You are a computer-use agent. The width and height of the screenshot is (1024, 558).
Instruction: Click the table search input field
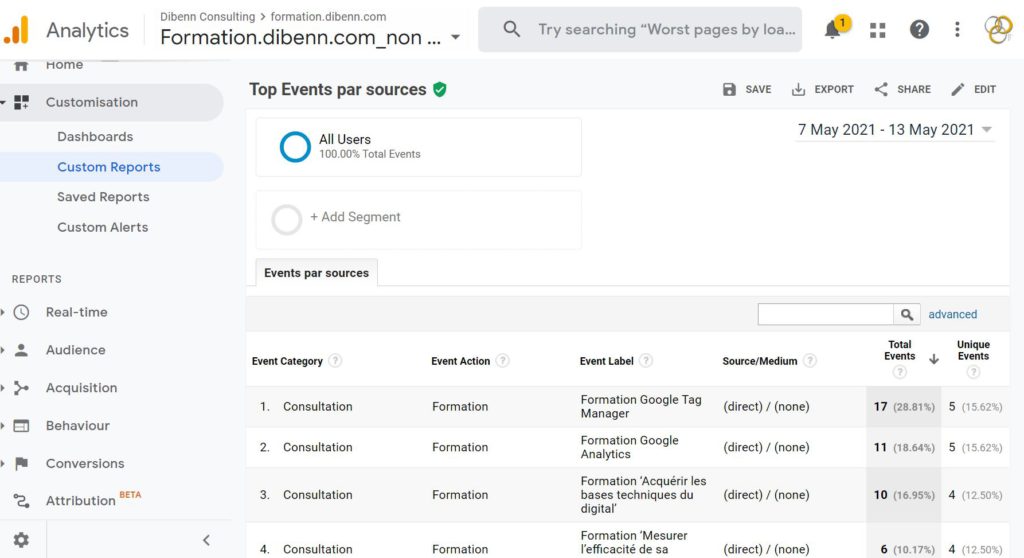click(825, 314)
